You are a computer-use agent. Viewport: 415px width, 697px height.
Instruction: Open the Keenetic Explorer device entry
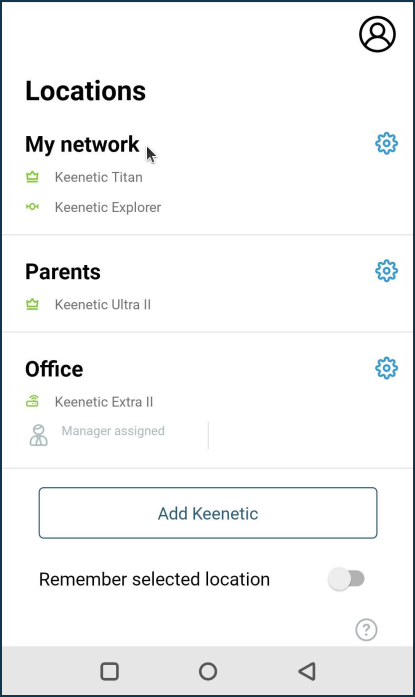(x=108, y=207)
